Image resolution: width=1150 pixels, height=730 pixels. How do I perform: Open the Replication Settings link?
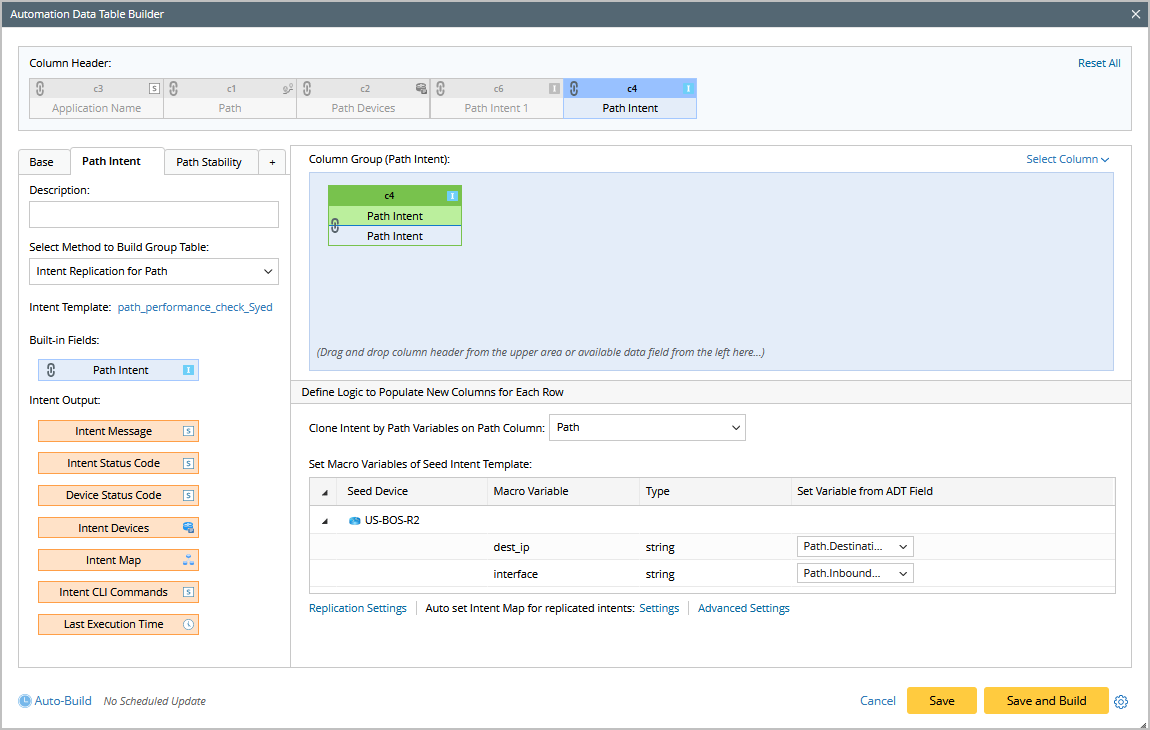coord(358,608)
